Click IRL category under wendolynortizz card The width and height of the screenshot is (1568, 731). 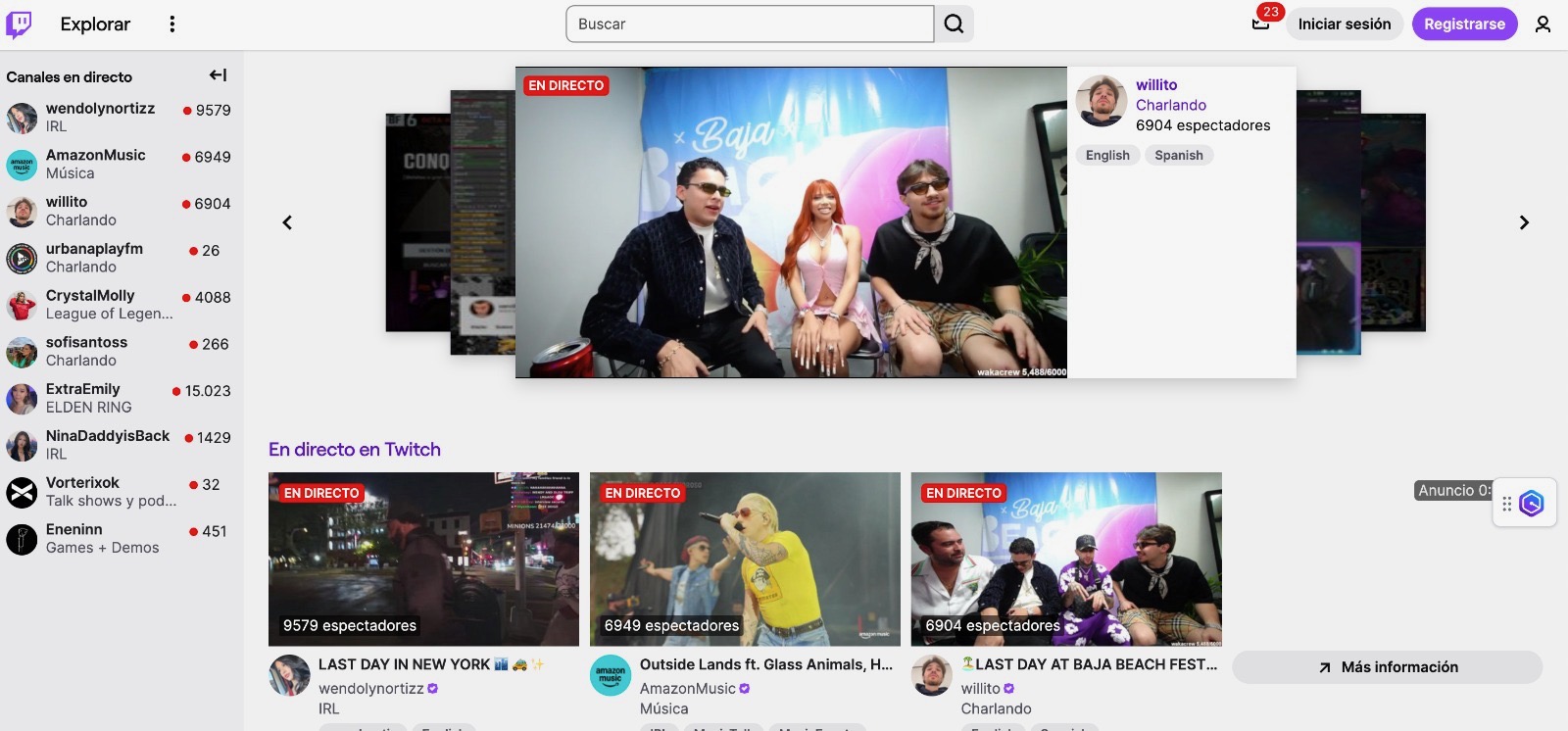329,708
